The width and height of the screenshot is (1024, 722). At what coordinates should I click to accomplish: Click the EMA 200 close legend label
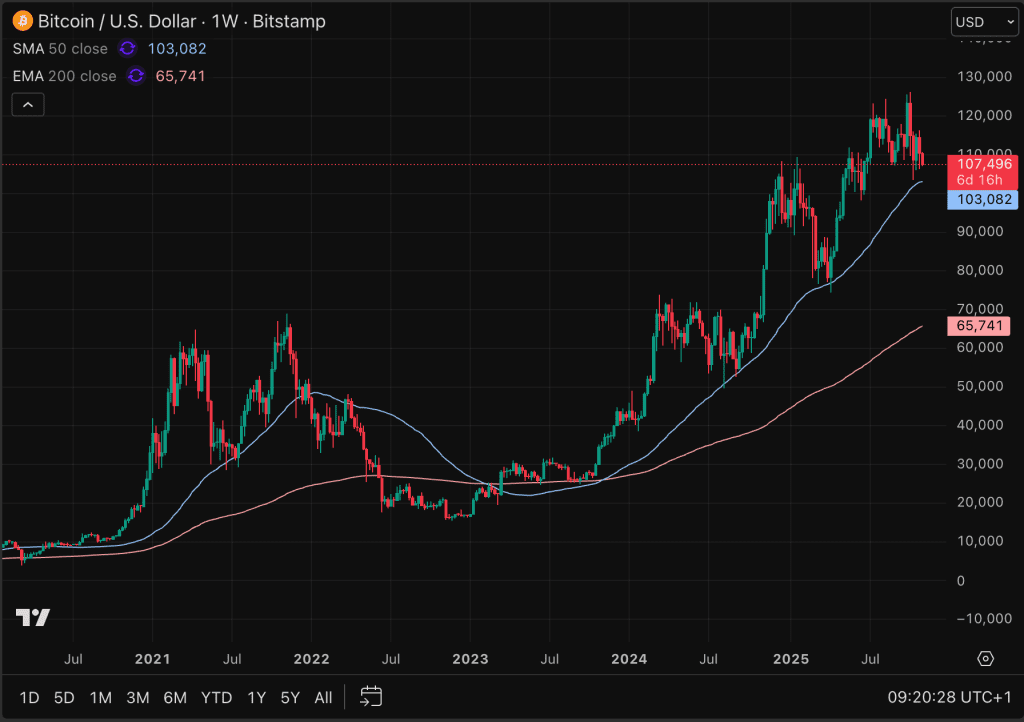coord(64,76)
